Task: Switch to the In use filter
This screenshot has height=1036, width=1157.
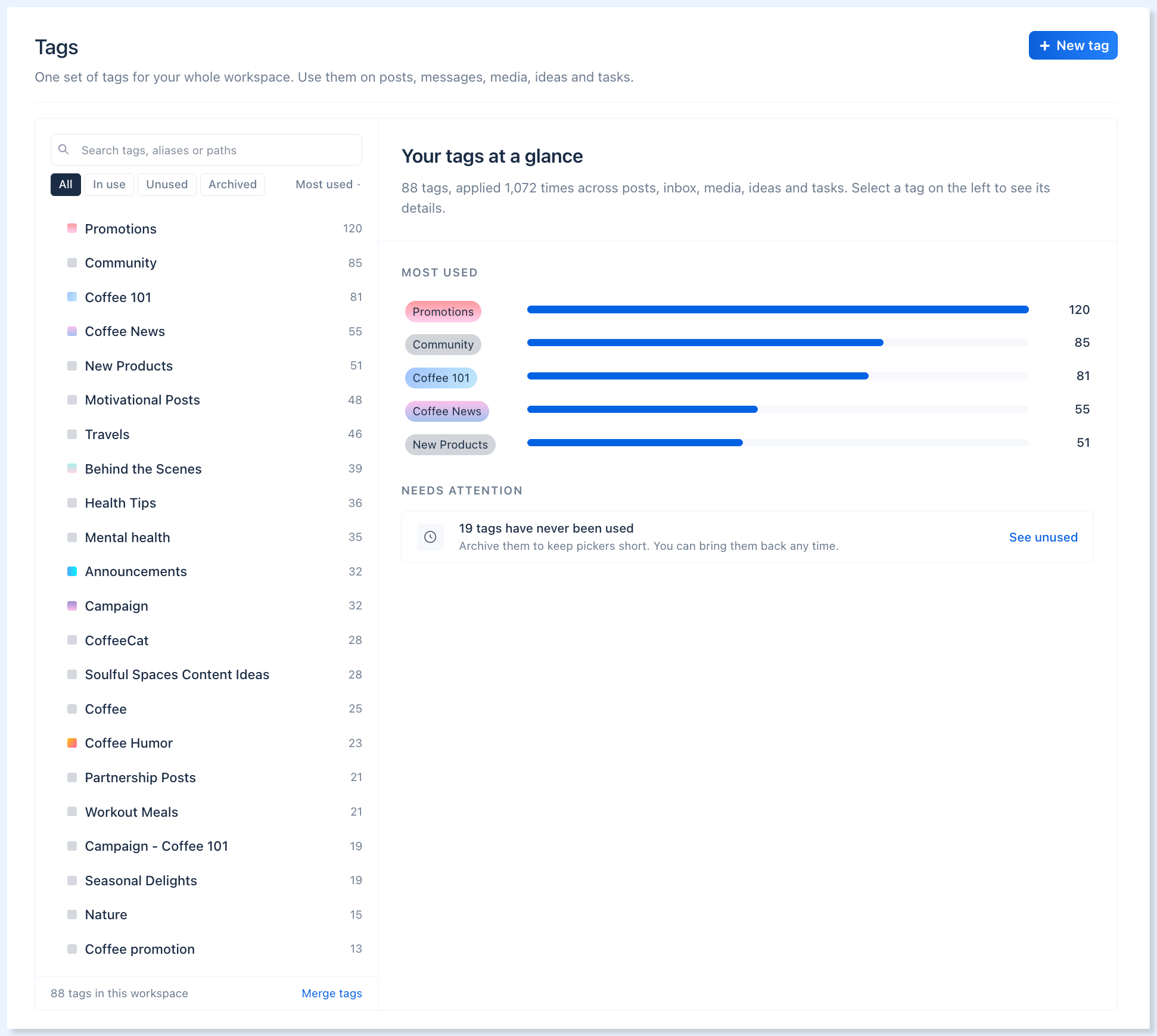Action: 109,185
